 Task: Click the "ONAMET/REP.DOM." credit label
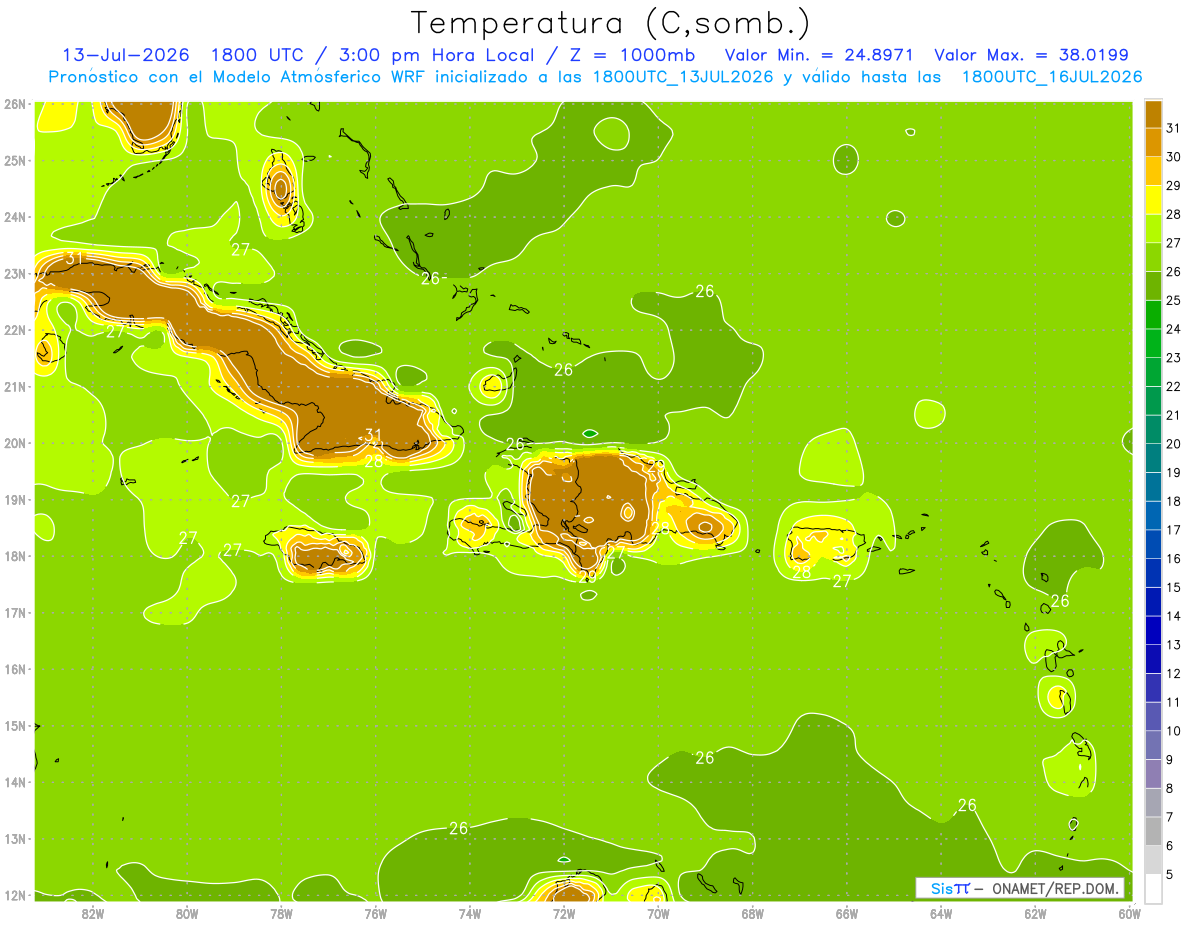click(1055, 888)
